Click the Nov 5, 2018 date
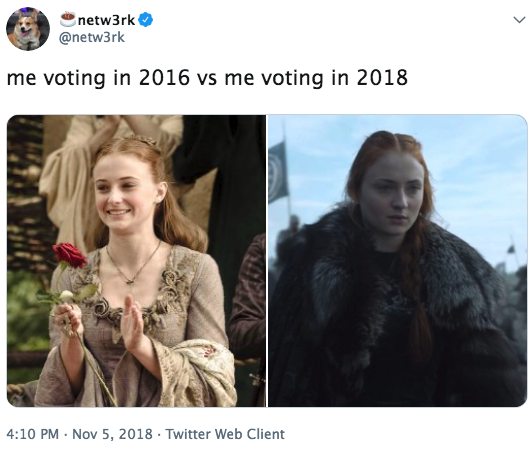Viewport: 532px width, 452px height. 112,434
